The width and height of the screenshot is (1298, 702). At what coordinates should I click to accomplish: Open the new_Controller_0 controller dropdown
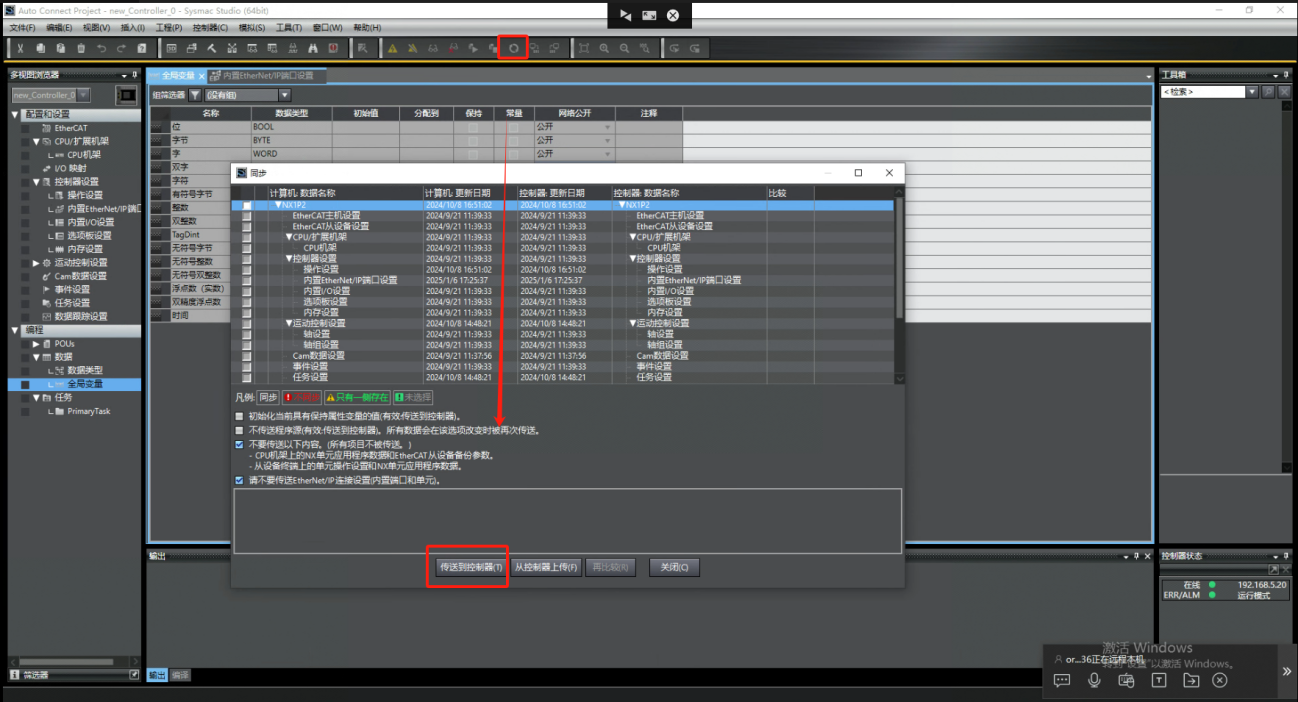coord(83,95)
